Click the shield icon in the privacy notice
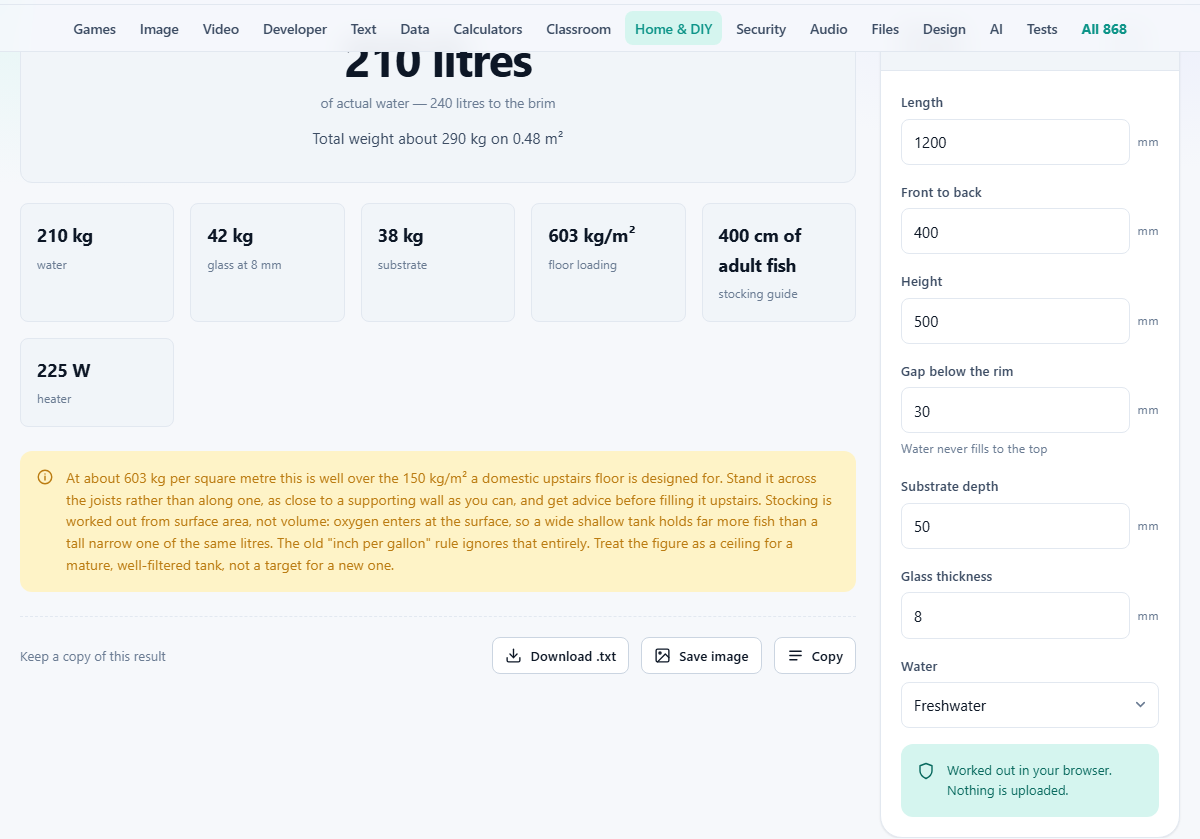Image resolution: width=1200 pixels, height=839 pixels. (x=926, y=771)
